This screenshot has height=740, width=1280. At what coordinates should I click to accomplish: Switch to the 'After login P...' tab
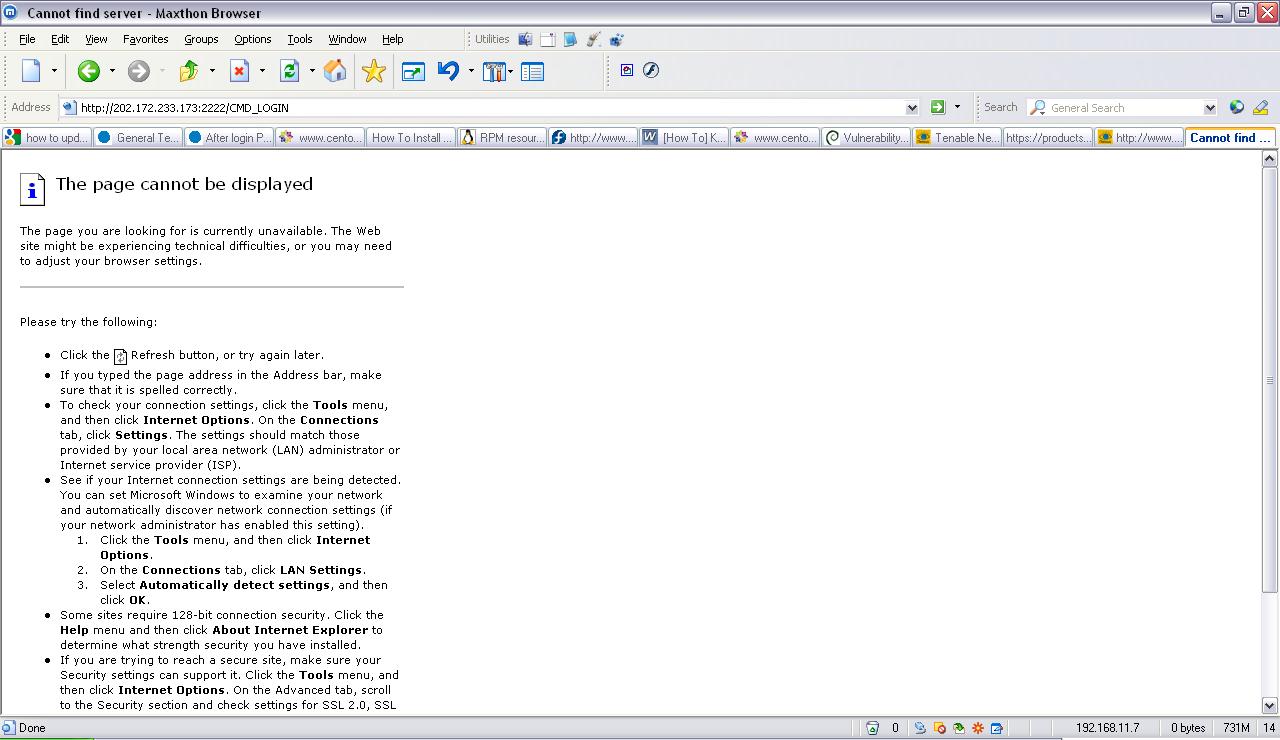click(x=229, y=138)
